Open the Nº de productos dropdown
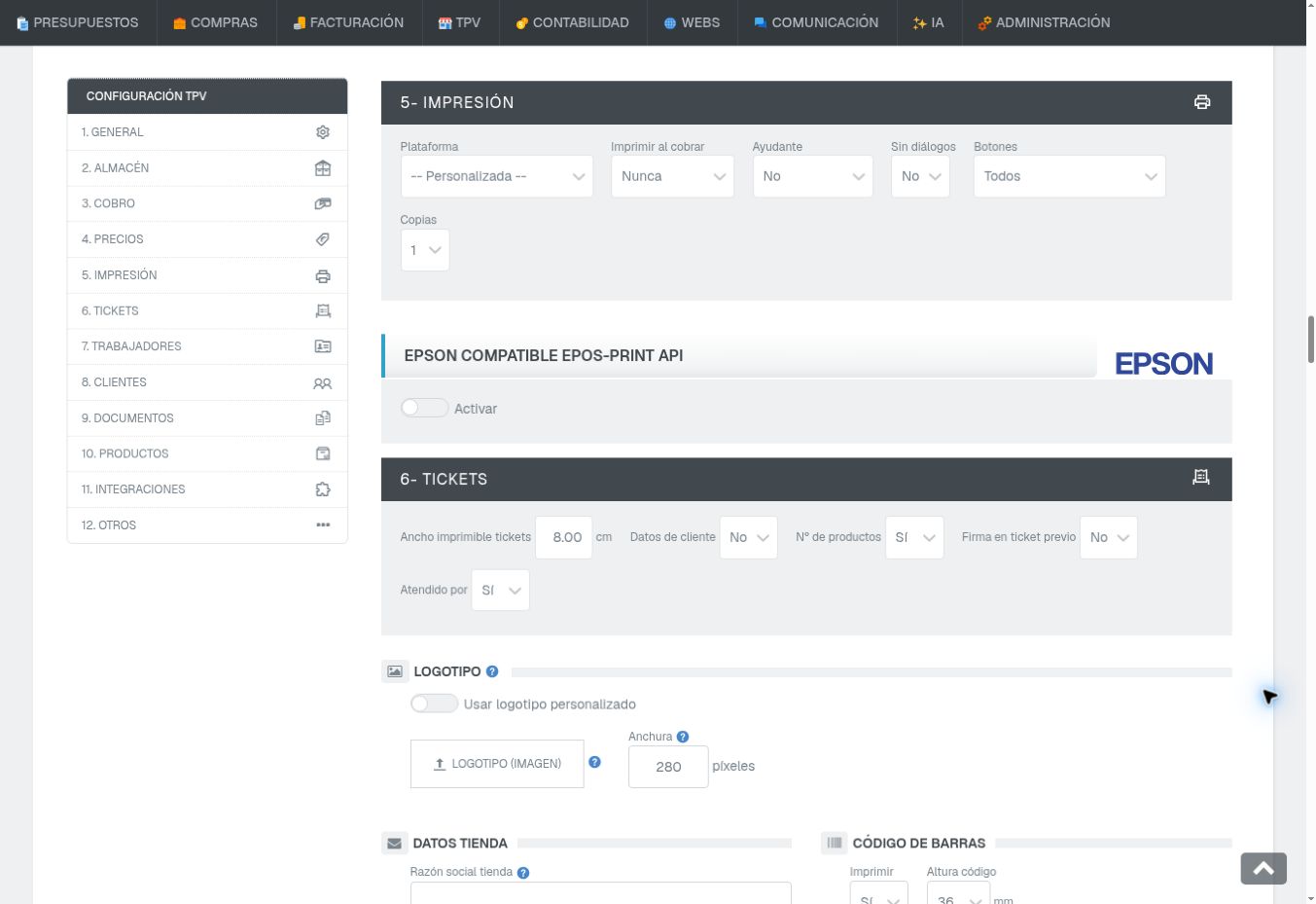Viewport: 1316px width, 904px height. (914, 537)
